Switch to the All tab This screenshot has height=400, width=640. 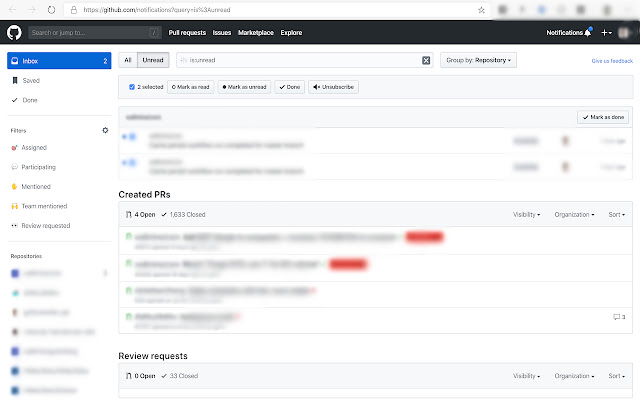coord(128,60)
